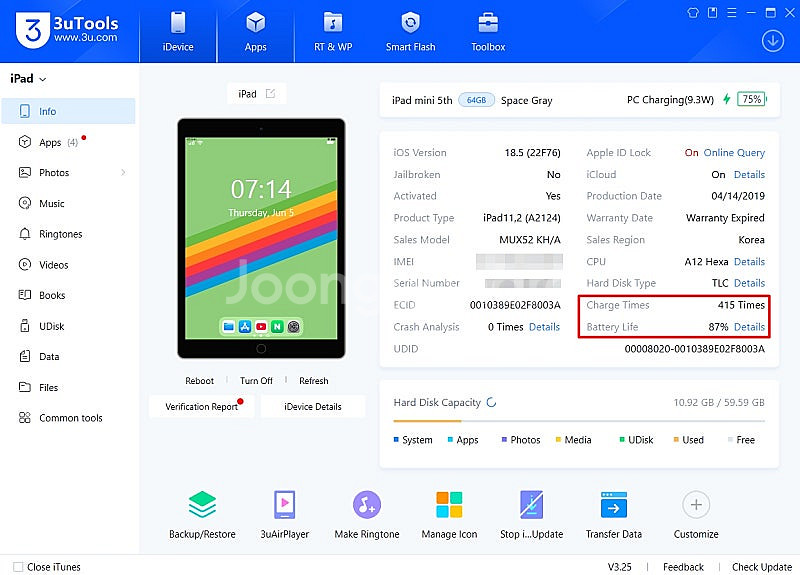Click the UDID value
This screenshot has height=575, width=800.
tap(694, 349)
